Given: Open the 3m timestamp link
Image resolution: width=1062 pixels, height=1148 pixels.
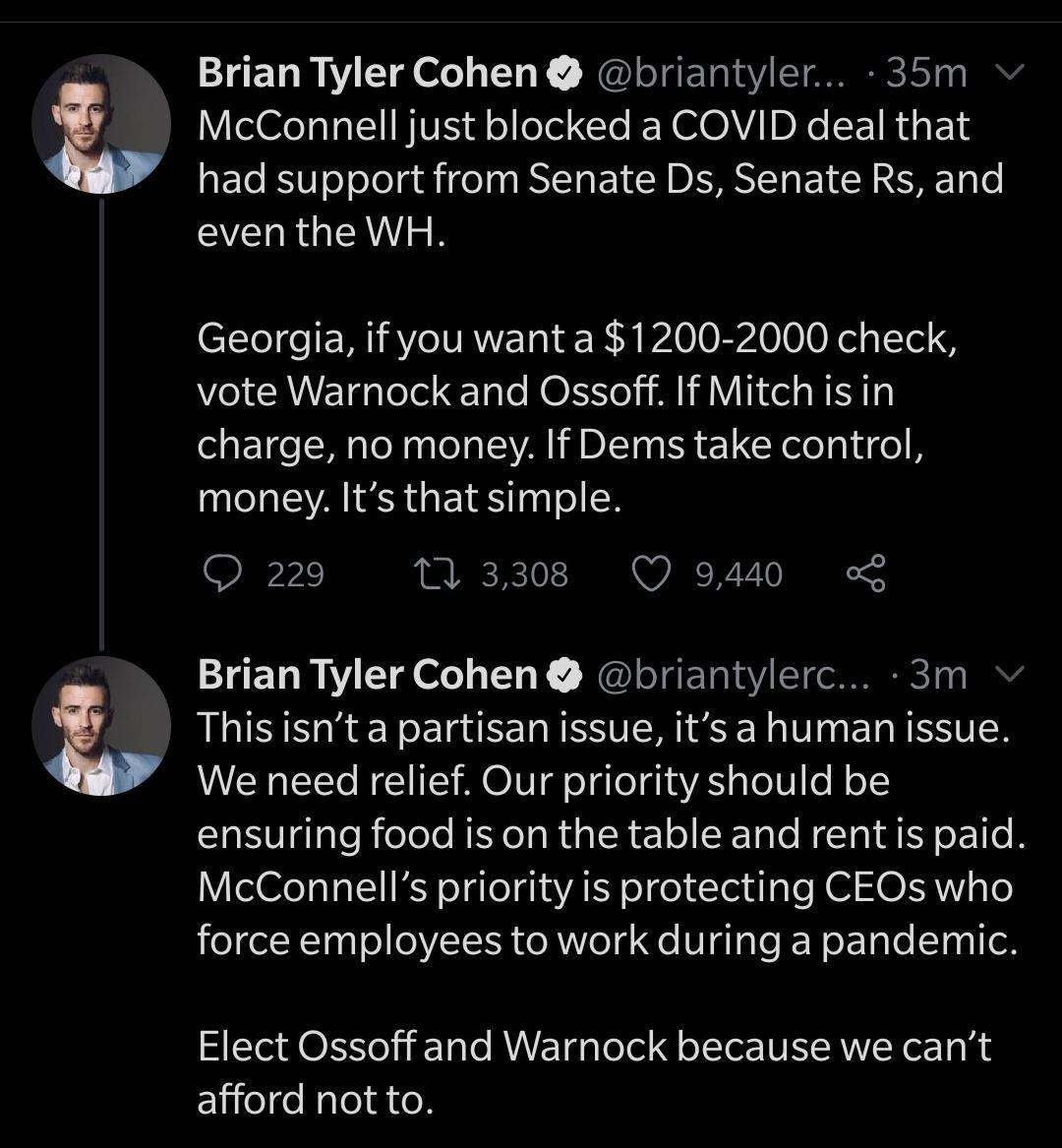Looking at the screenshot, I should tap(939, 676).
